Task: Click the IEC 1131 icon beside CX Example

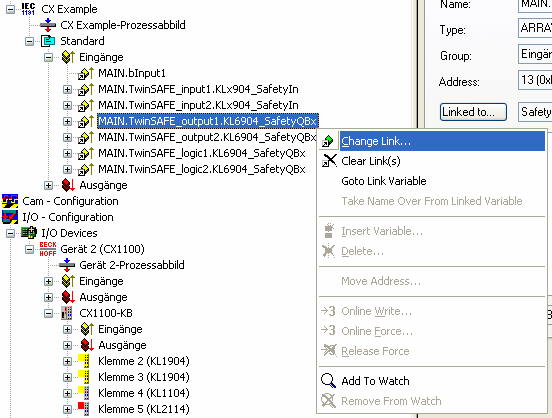Action: pos(28,9)
